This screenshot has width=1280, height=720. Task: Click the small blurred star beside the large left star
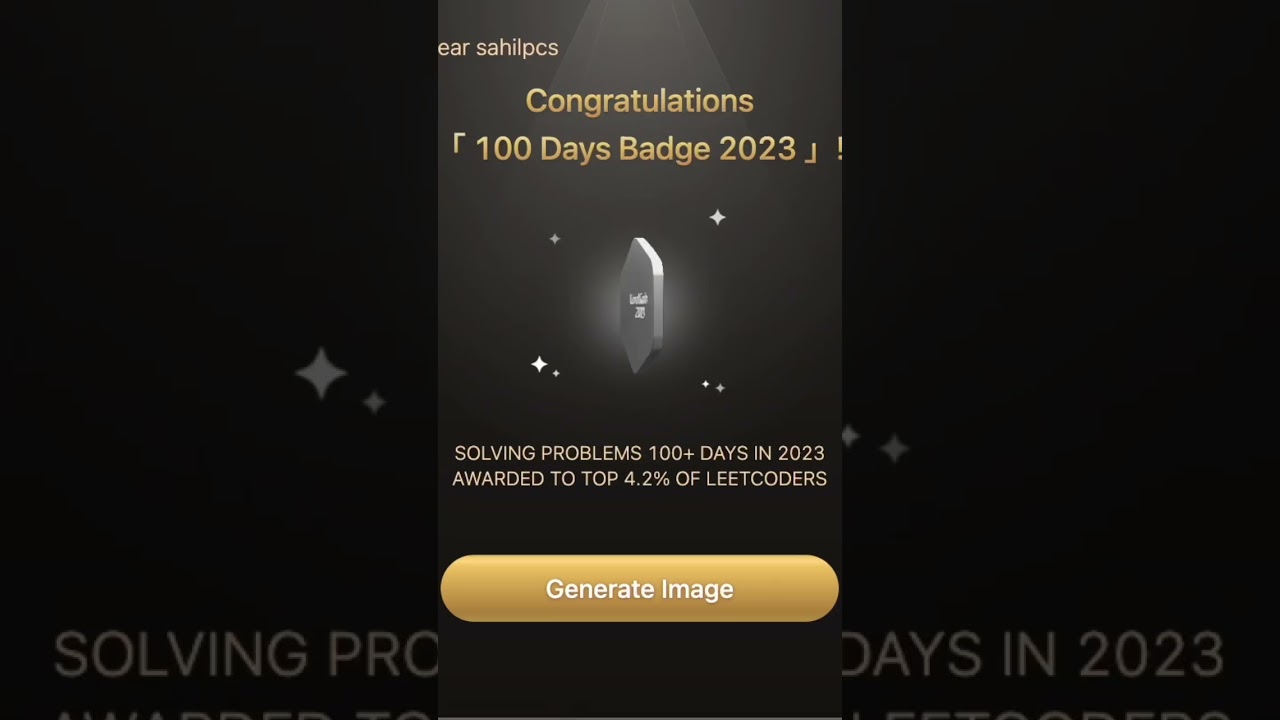click(374, 402)
